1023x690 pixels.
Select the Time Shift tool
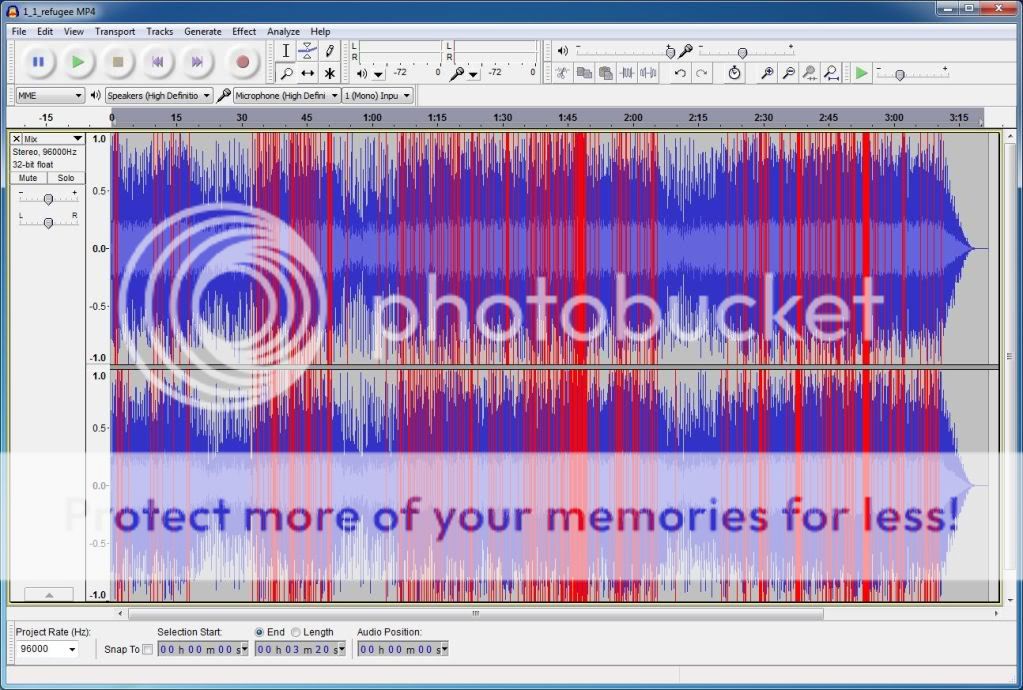point(307,73)
